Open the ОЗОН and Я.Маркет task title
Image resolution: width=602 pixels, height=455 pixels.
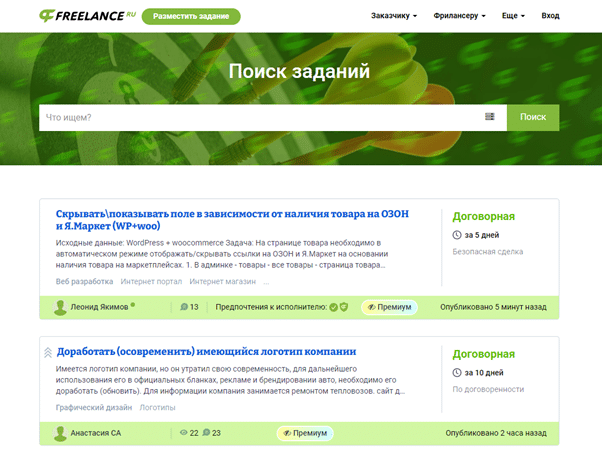(x=232, y=220)
